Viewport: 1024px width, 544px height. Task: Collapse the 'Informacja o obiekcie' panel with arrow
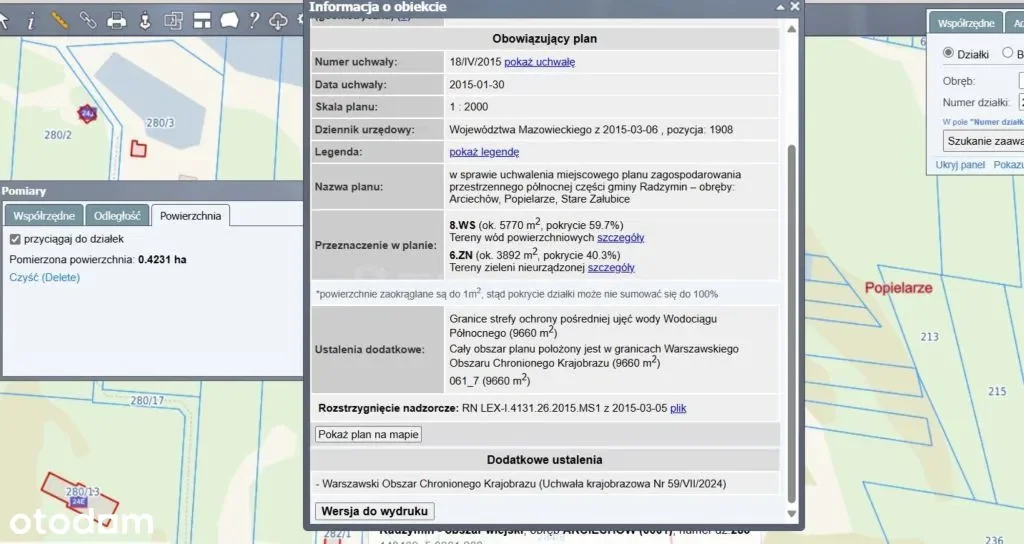(780, 7)
